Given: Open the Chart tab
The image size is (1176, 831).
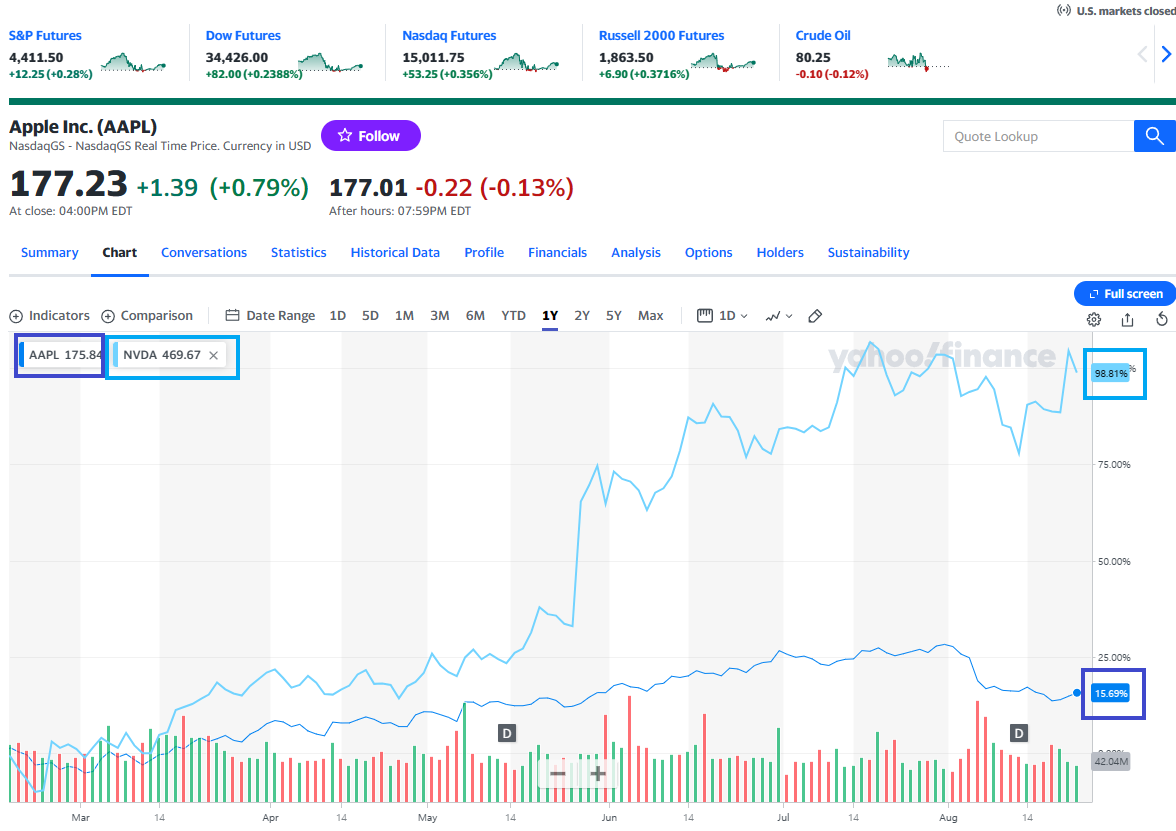Looking at the screenshot, I should [x=119, y=253].
